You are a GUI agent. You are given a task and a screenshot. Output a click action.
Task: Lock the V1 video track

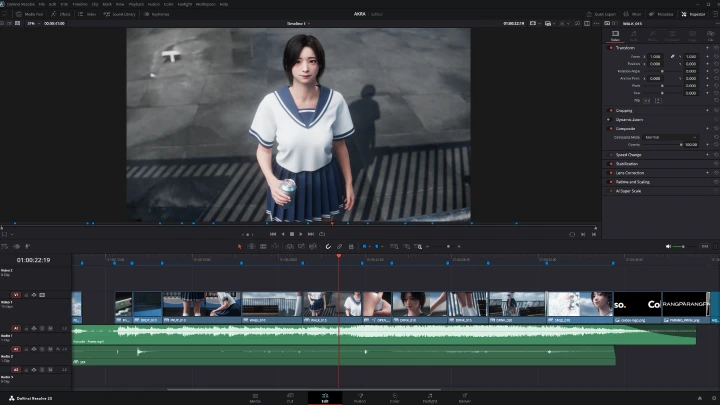point(26,295)
